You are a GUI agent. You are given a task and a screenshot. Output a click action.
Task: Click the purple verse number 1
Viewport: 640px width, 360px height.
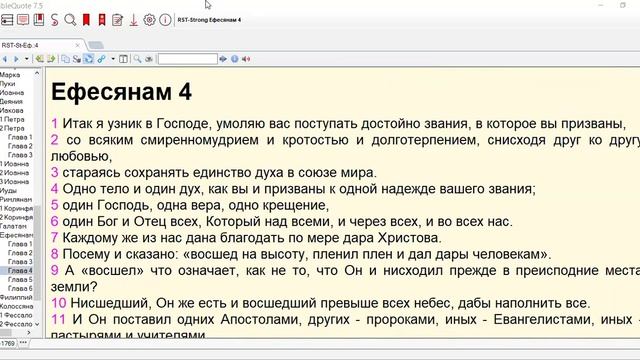tap(54, 124)
